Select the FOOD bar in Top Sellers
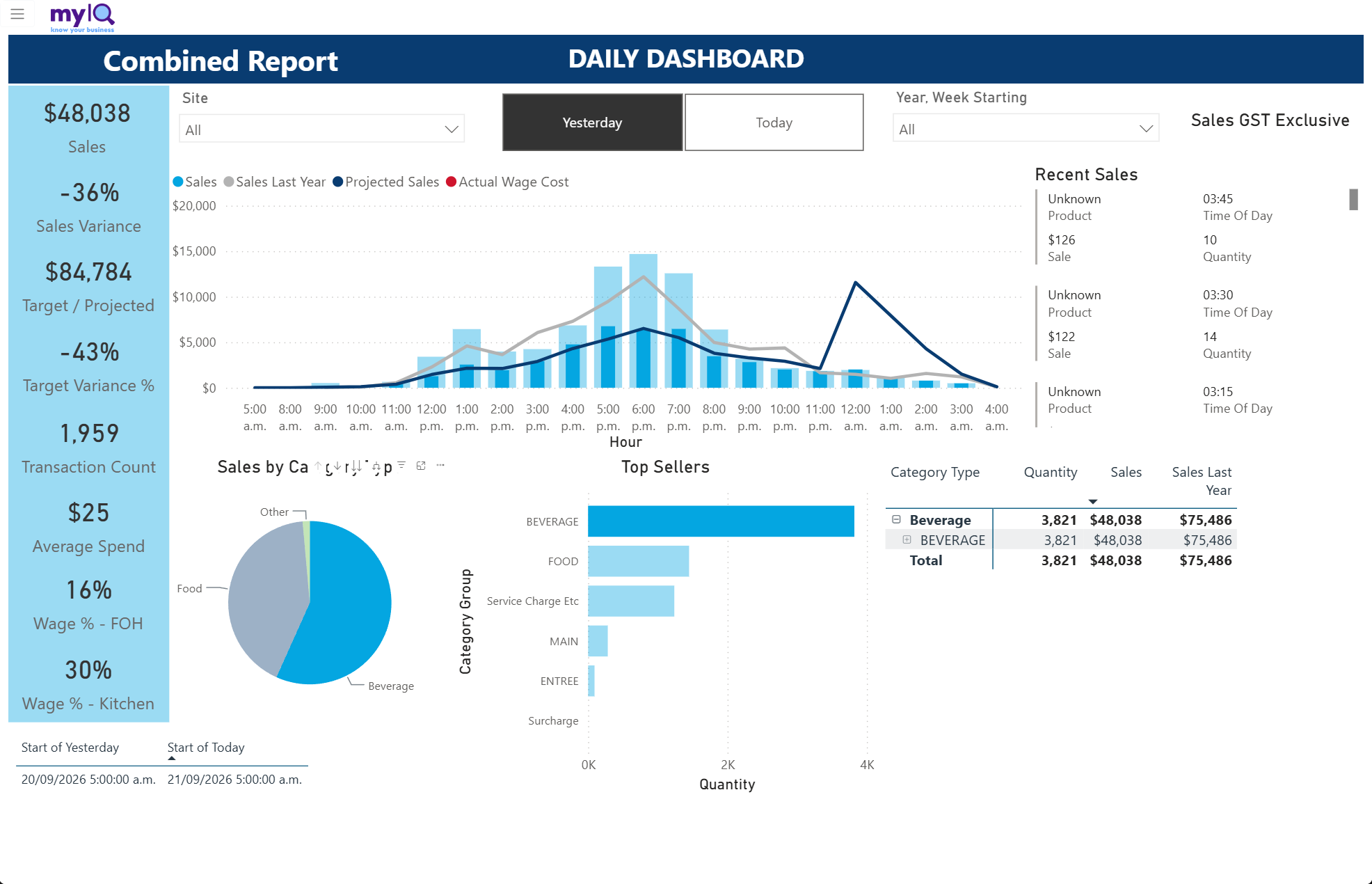This screenshot has height=884, width=1372. point(639,561)
